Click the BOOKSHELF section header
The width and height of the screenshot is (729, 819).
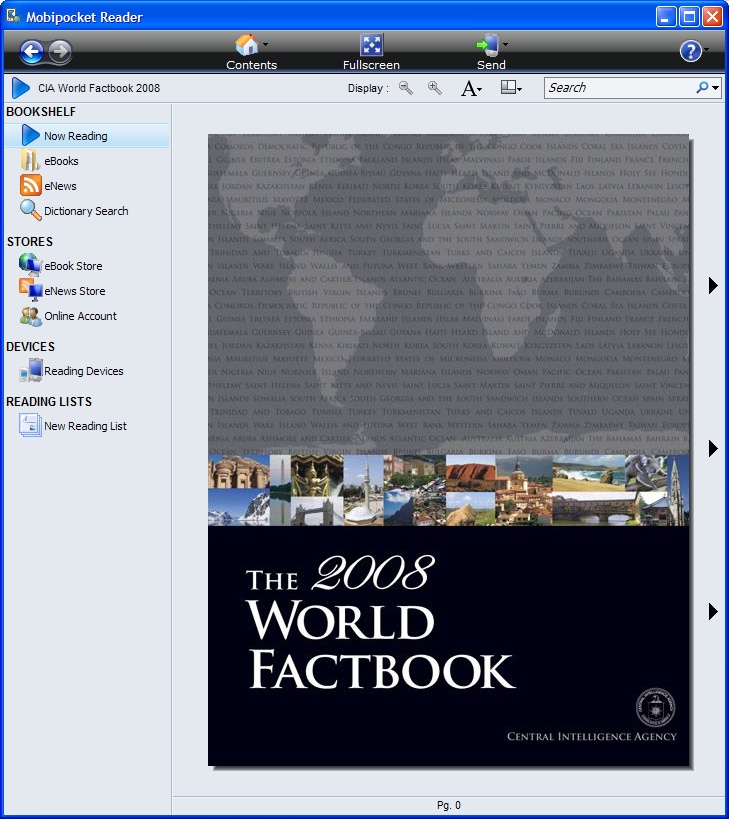pyautogui.click(x=41, y=112)
